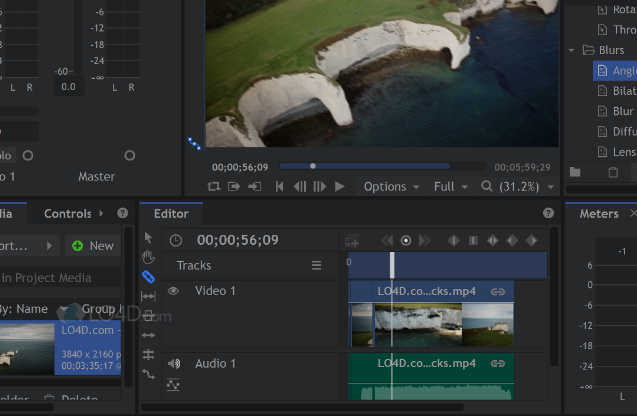The height and width of the screenshot is (416, 637).
Task: Mute Audio 1 track speaker icon
Action: (173, 364)
